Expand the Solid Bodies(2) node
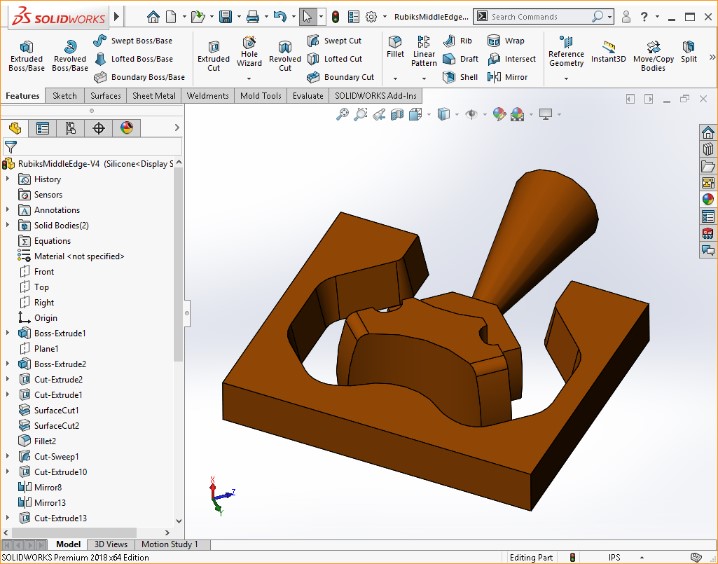Viewport: 718px width, 564px height. pyautogui.click(x=7, y=225)
